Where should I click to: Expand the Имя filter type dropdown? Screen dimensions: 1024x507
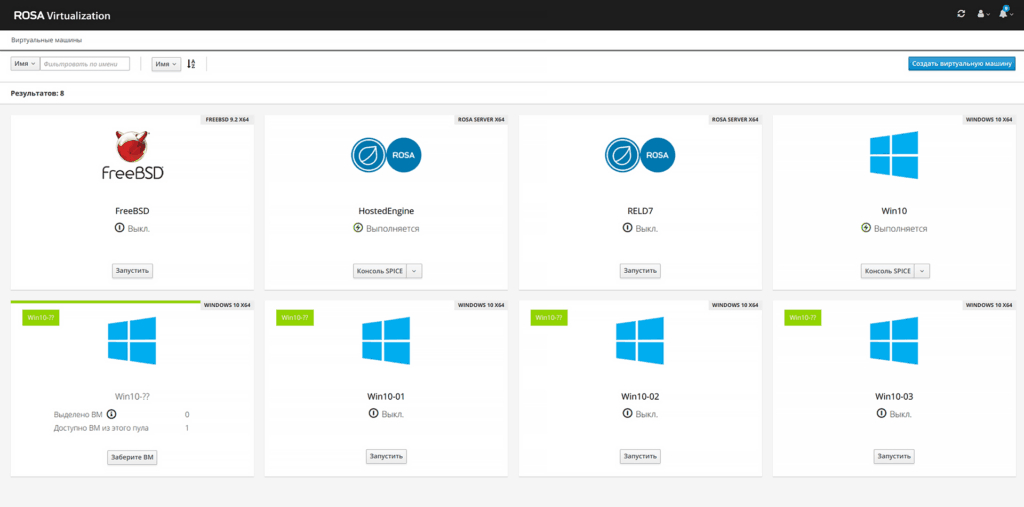tap(25, 64)
